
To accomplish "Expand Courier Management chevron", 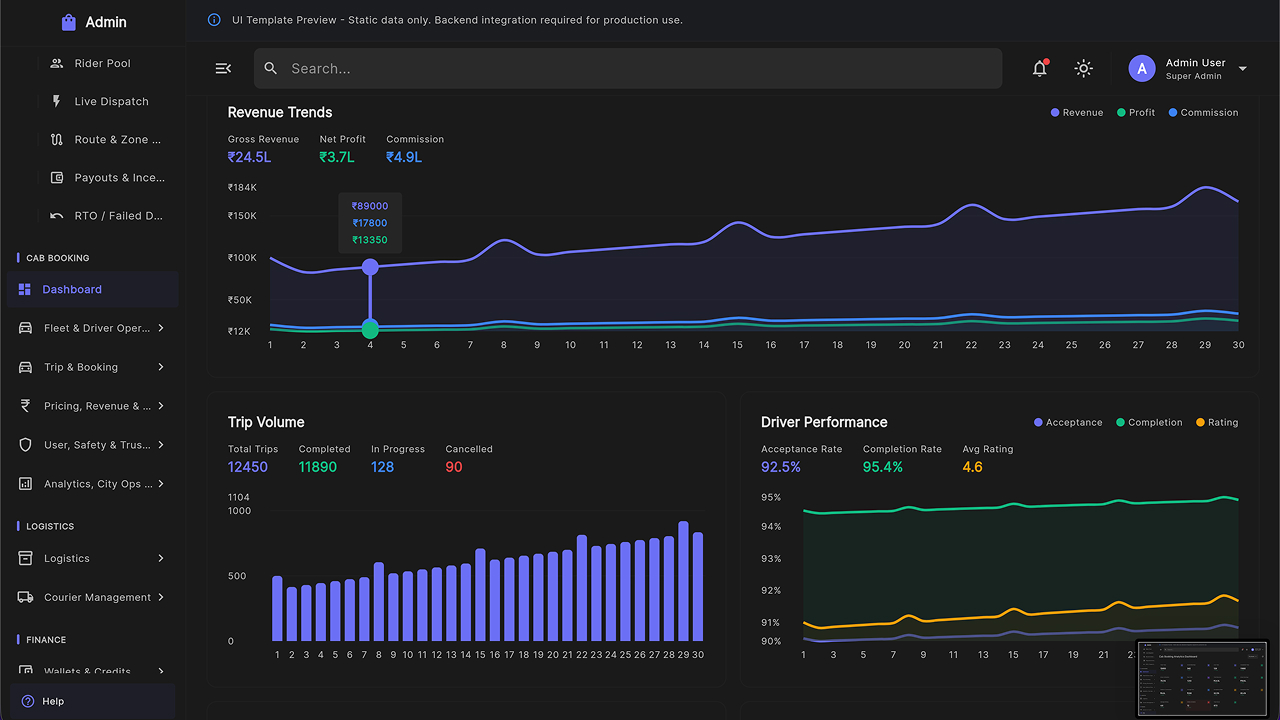I will [x=161, y=597].
